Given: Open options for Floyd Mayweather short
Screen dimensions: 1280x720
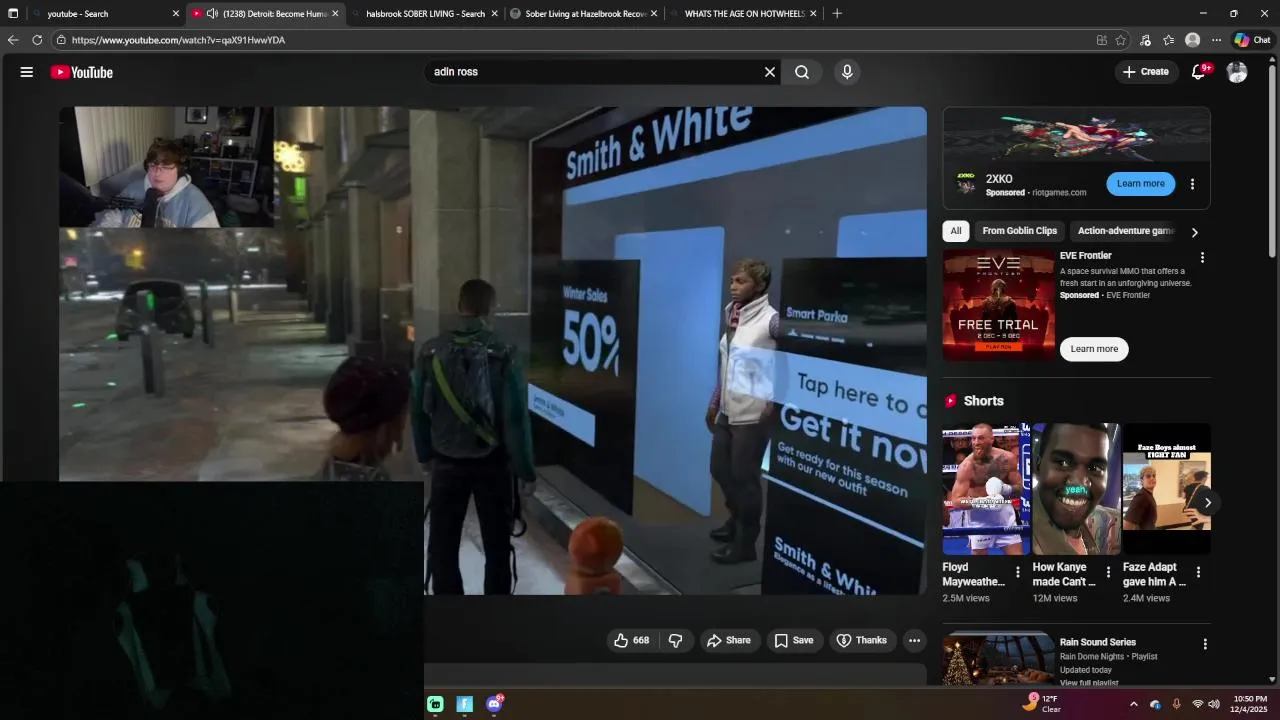Looking at the screenshot, I should click(1018, 573).
